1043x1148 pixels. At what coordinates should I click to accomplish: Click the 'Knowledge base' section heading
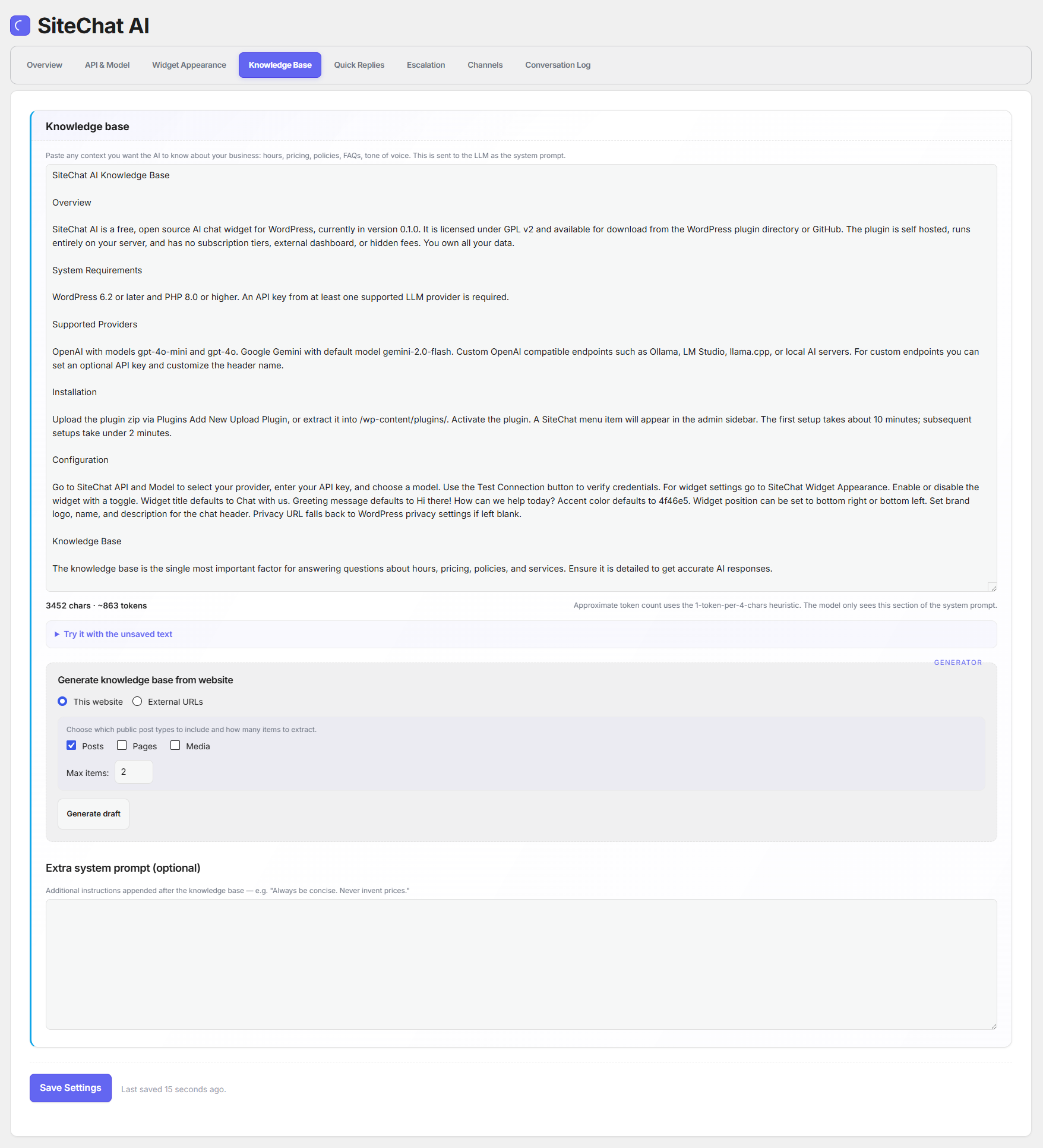[87, 127]
